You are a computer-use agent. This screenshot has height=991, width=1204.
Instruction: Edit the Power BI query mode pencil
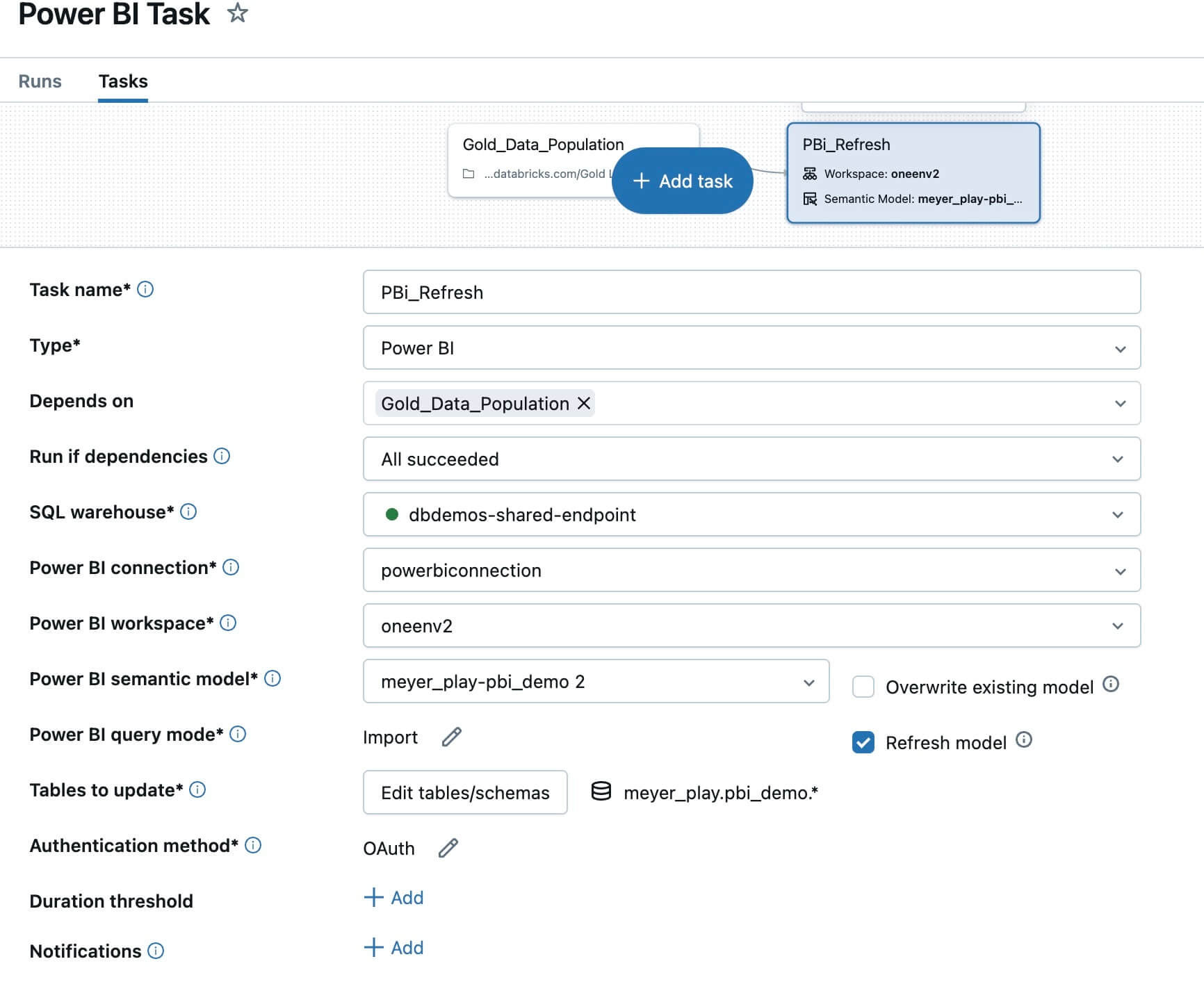[452, 737]
